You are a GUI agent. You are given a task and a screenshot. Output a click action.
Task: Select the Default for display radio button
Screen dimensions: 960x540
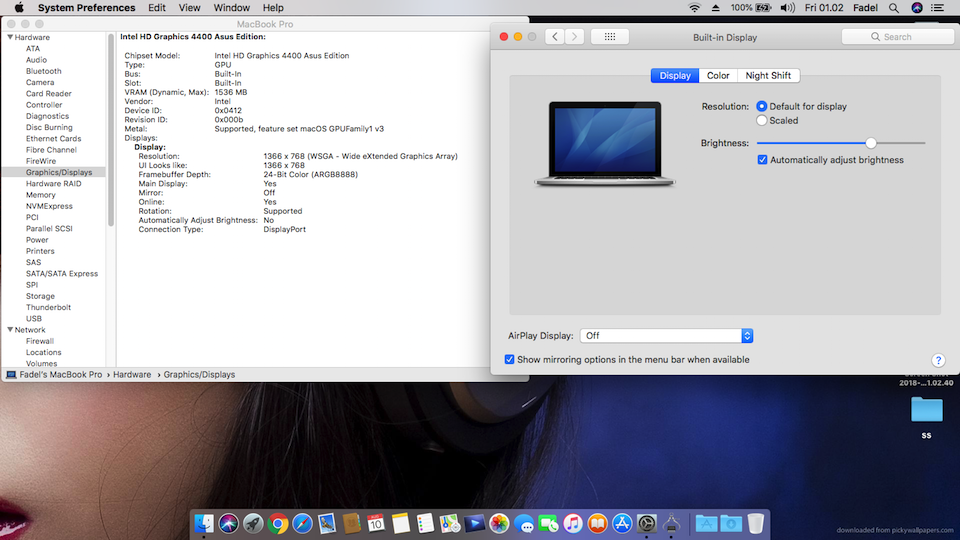[x=762, y=106]
